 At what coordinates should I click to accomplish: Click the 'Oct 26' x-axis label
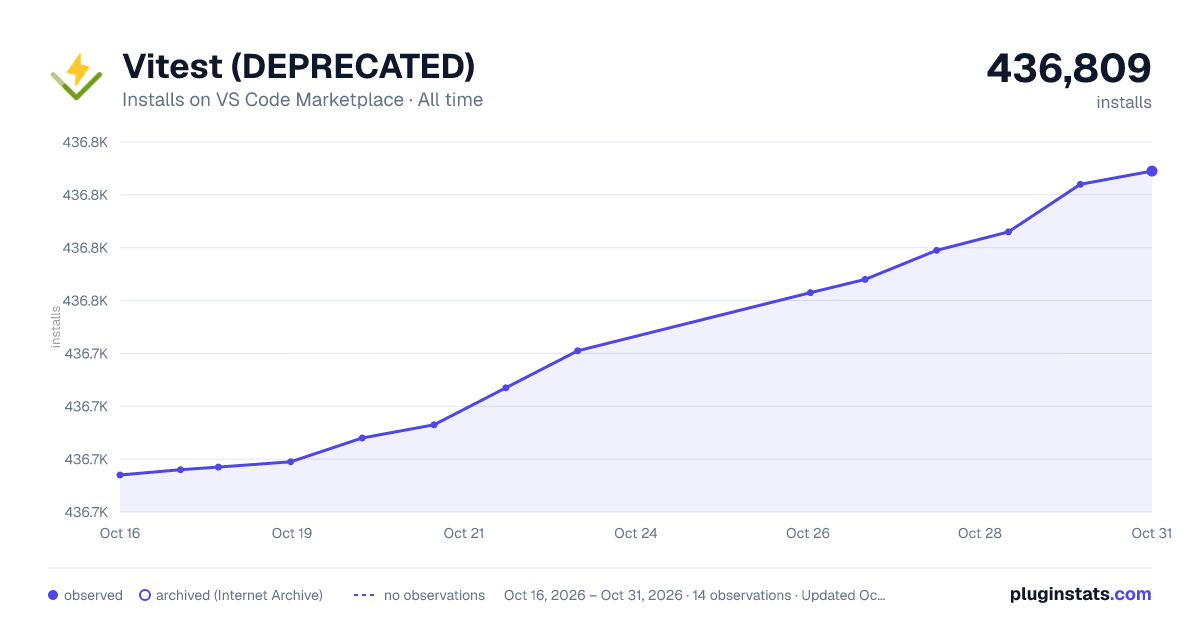click(808, 533)
